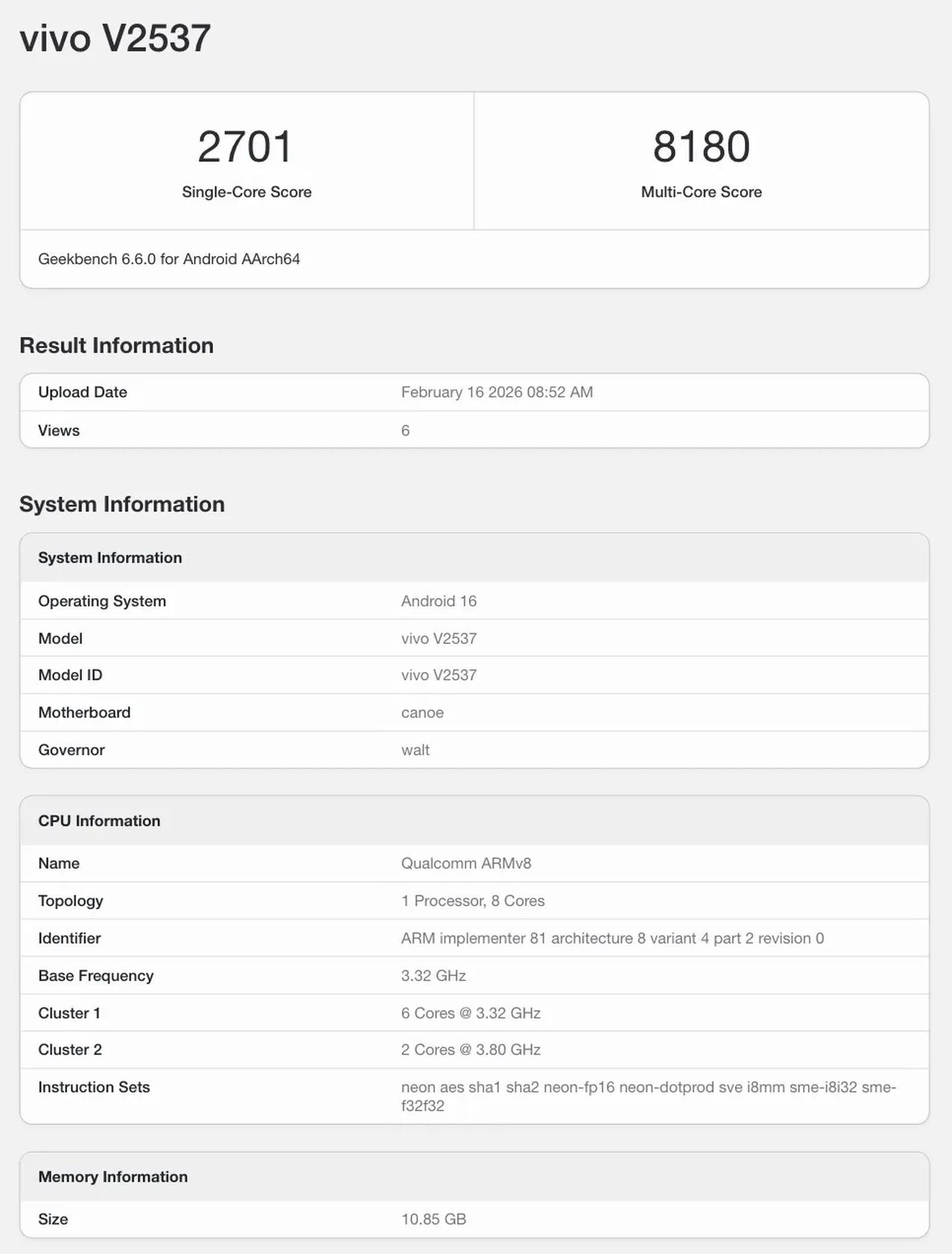Click the Result Information heading

[117, 345]
